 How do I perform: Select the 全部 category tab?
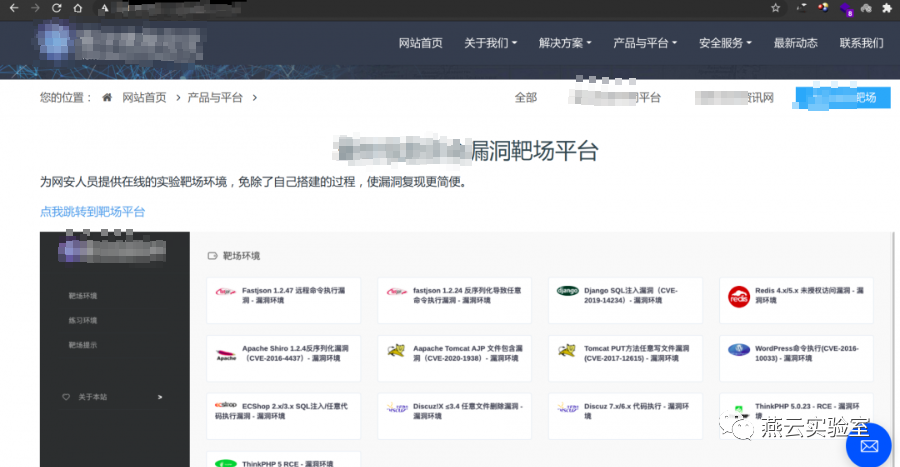[x=526, y=98]
